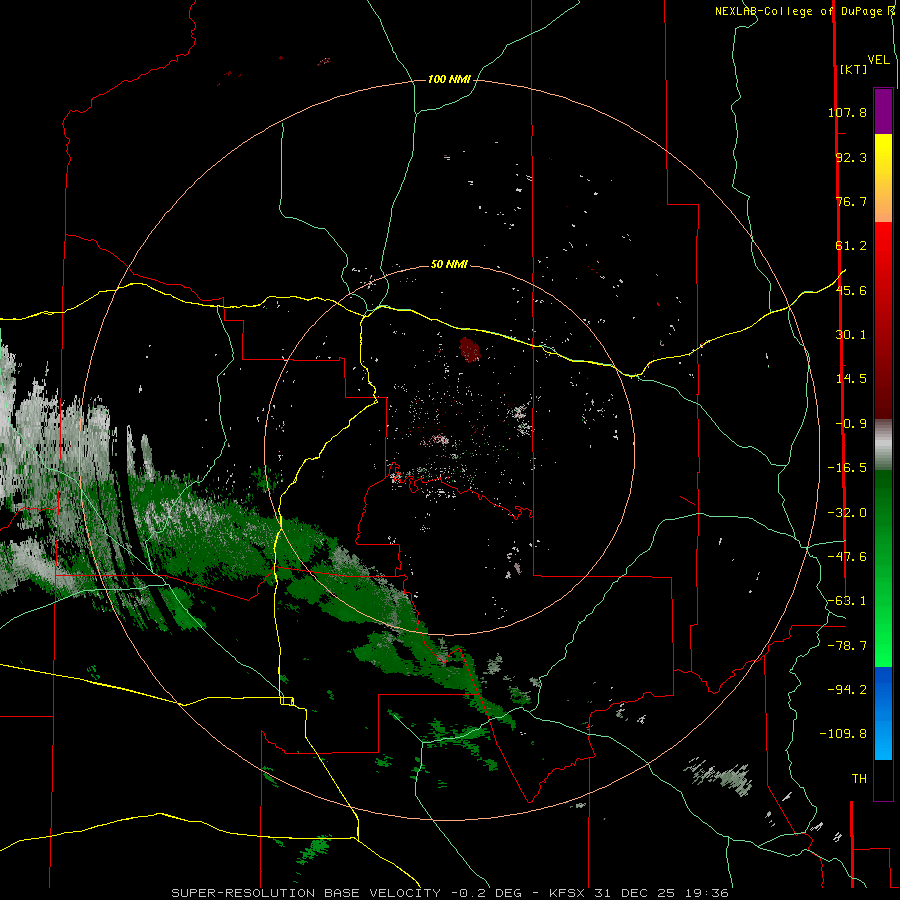Screen dimensions: 900x900
Task: Click the purple segment of velocity scale
Action: (883, 111)
